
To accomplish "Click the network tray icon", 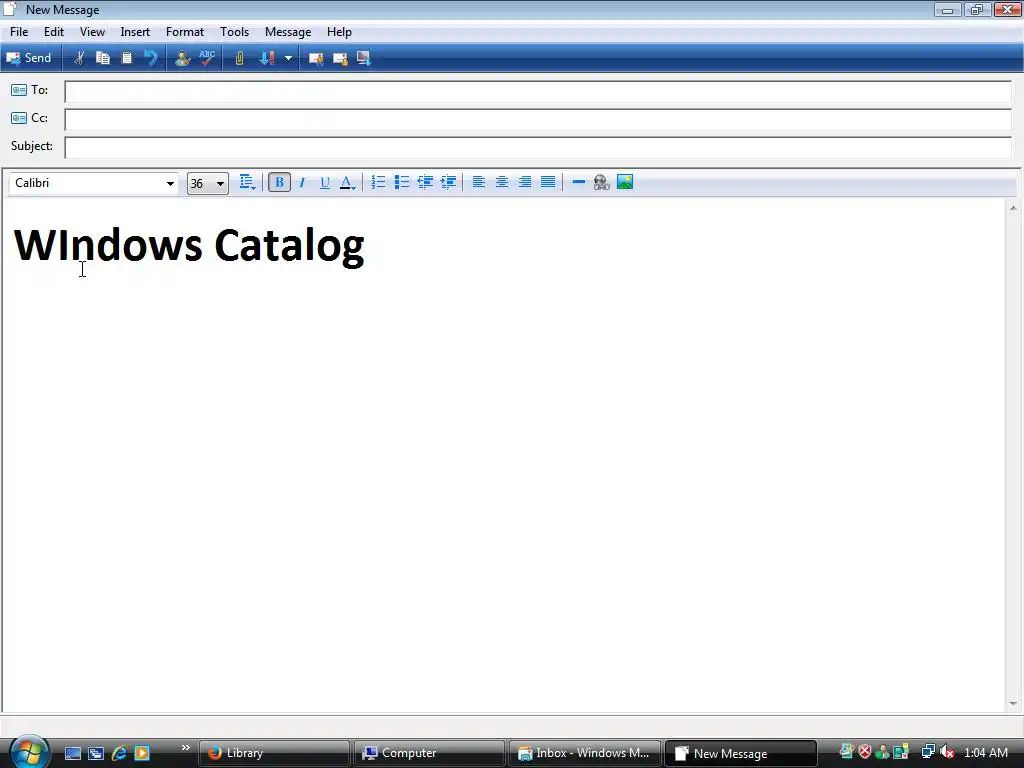I will point(928,752).
